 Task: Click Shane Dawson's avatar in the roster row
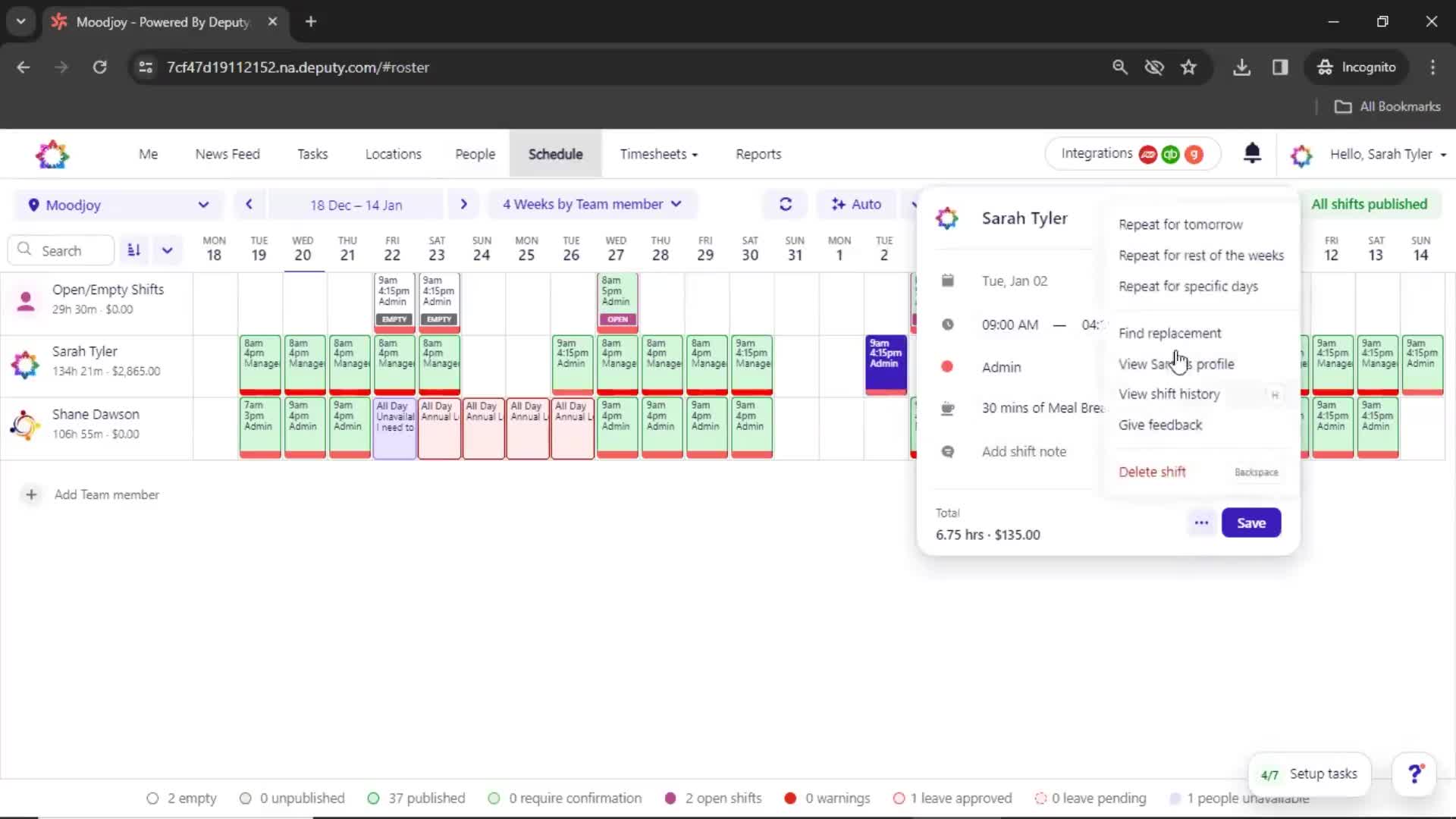[x=25, y=425]
